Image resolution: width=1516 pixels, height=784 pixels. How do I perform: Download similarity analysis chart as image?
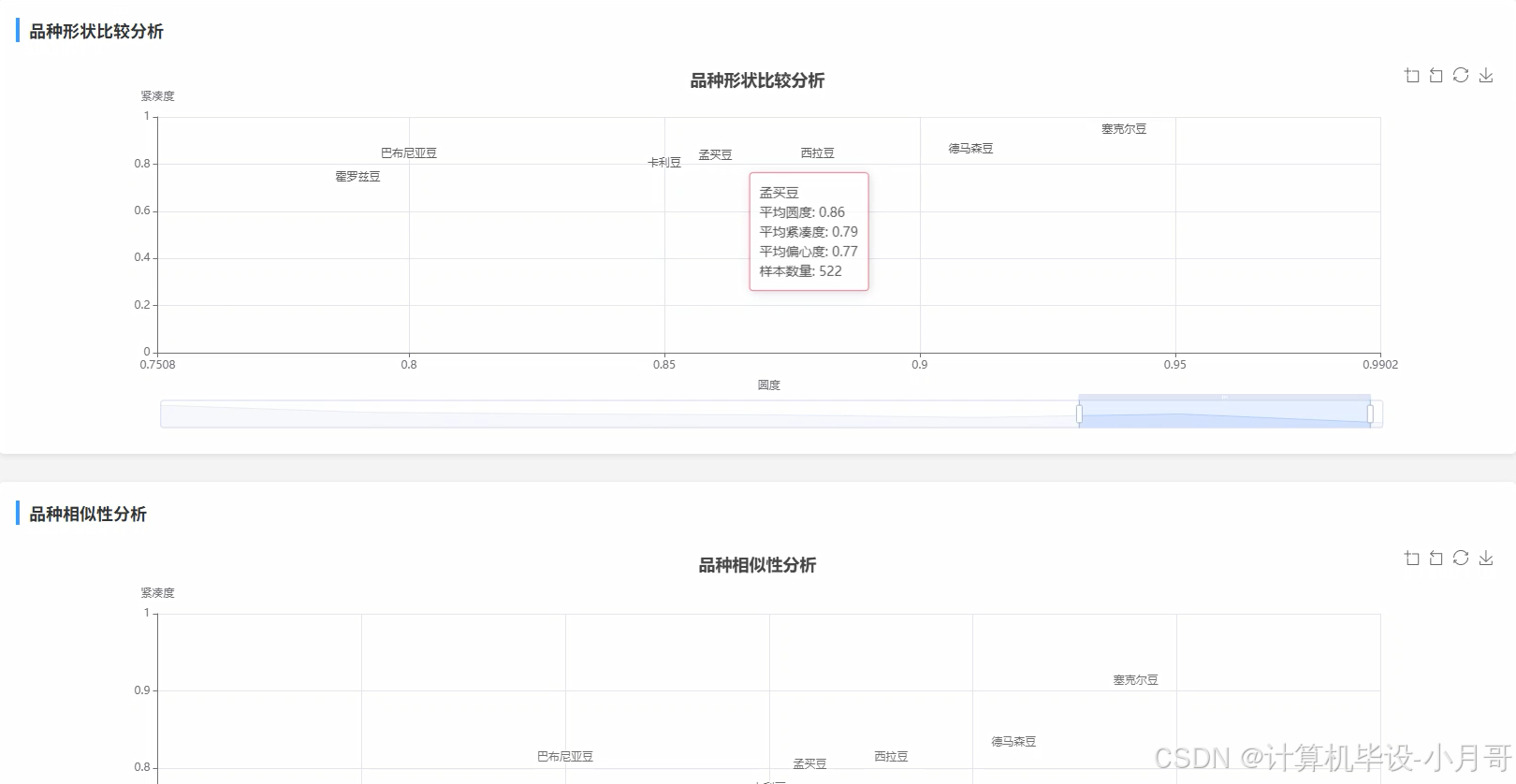(x=1486, y=559)
